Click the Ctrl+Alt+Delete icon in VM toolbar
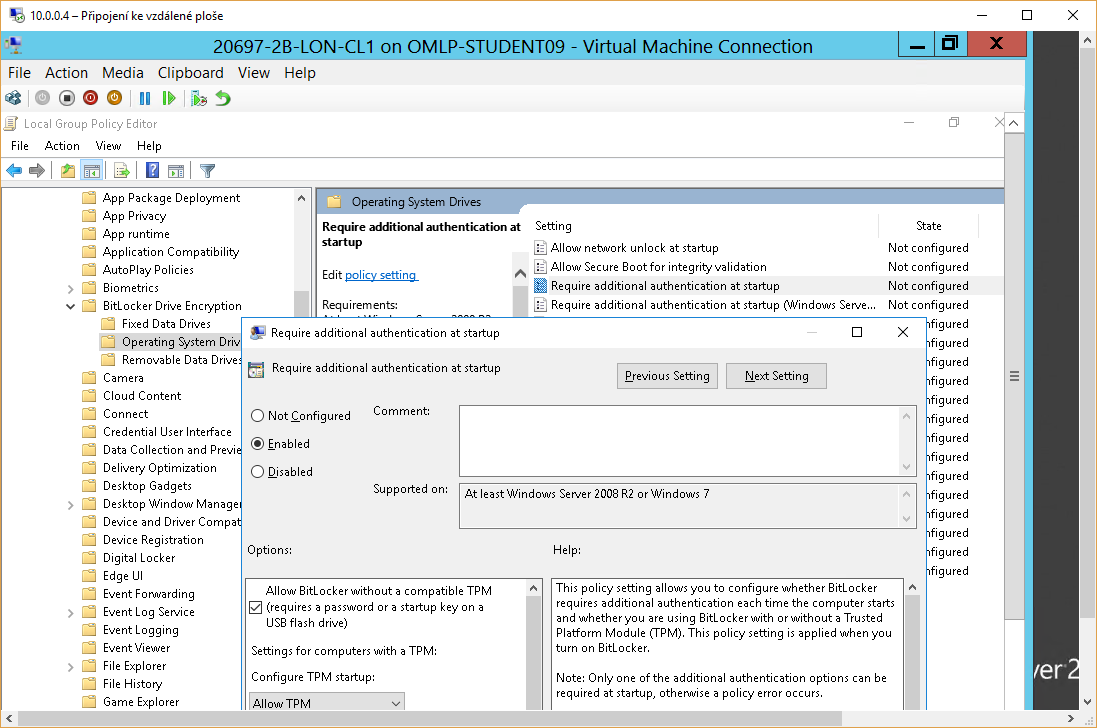This screenshot has width=1097, height=728. [x=13, y=99]
